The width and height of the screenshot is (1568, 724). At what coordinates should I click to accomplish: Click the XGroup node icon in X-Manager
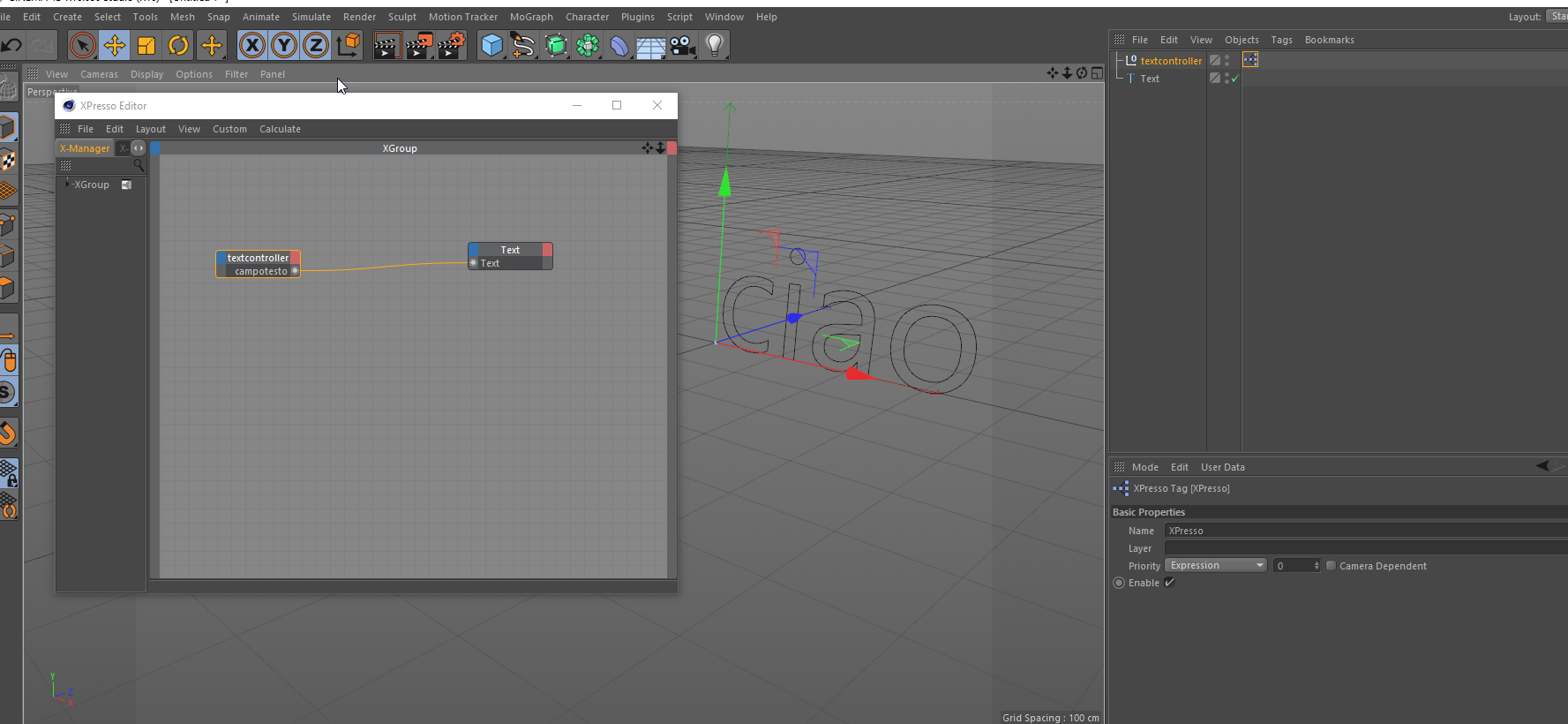pyautogui.click(x=126, y=185)
